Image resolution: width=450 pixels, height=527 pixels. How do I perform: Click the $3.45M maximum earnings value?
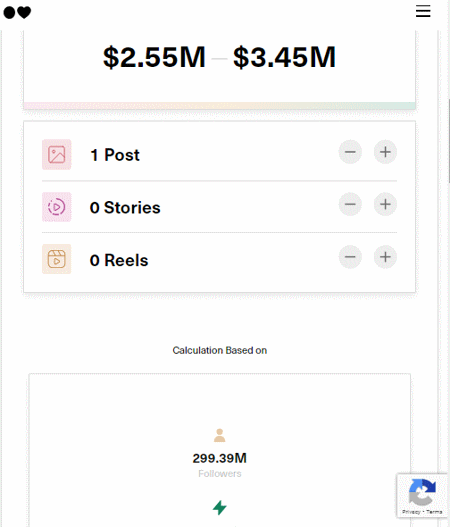tap(284, 57)
